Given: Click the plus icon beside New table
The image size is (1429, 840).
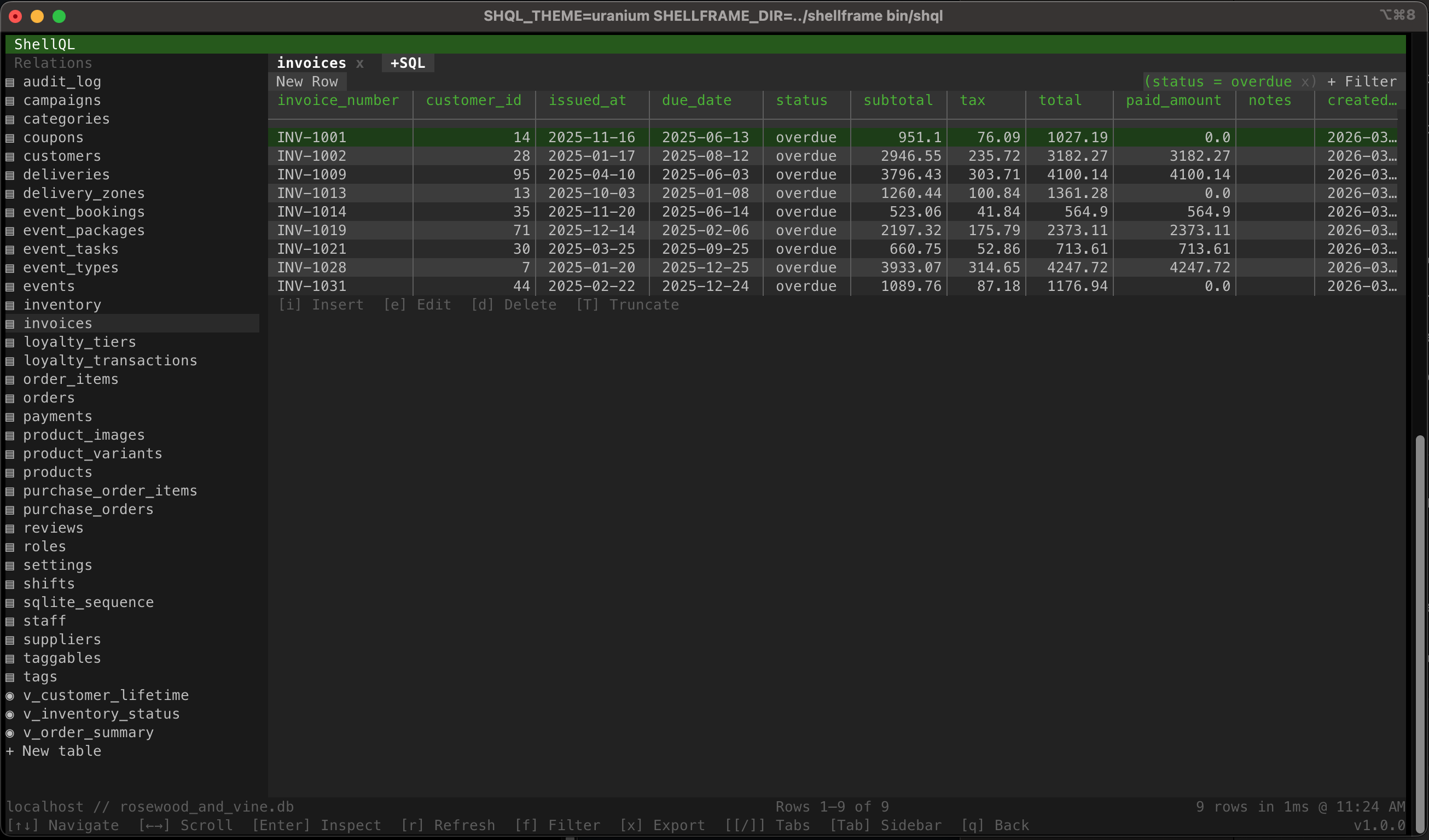Looking at the screenshot, I should pos(10,751).
